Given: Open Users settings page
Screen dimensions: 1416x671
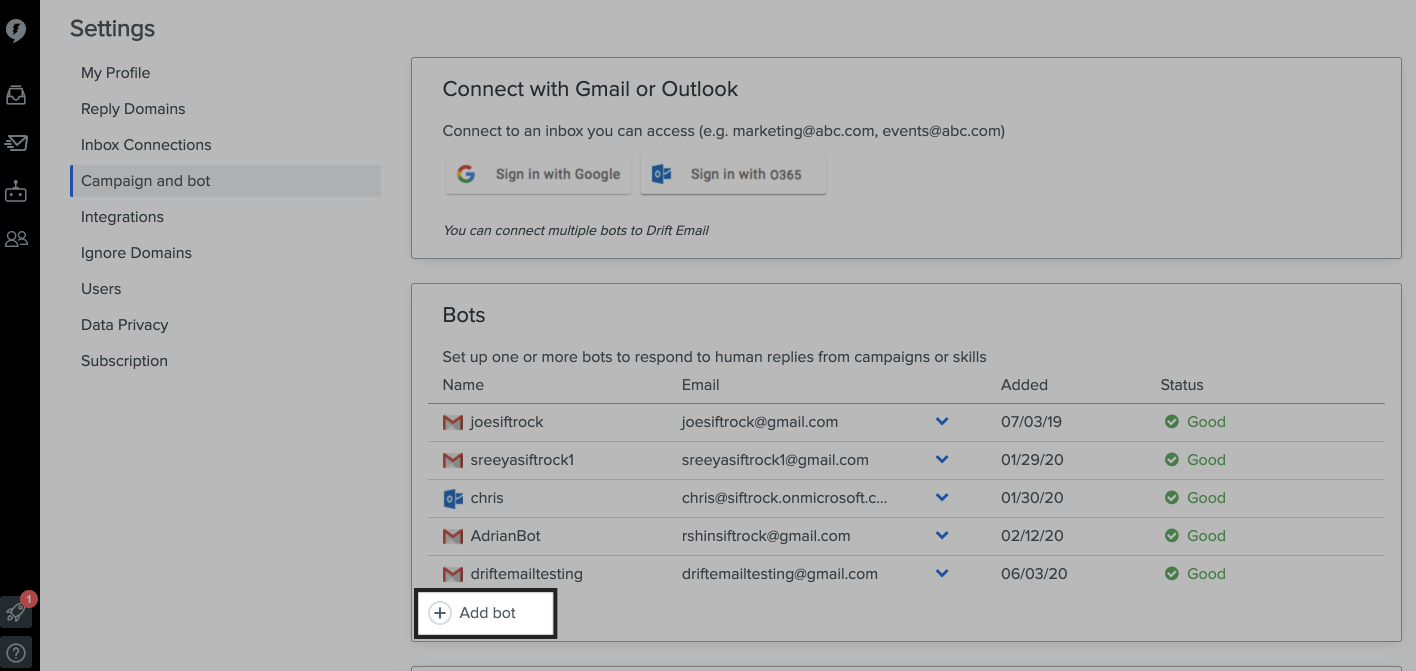Looking at the screenshot, I should pyautogui.click(x=101, y=289).
